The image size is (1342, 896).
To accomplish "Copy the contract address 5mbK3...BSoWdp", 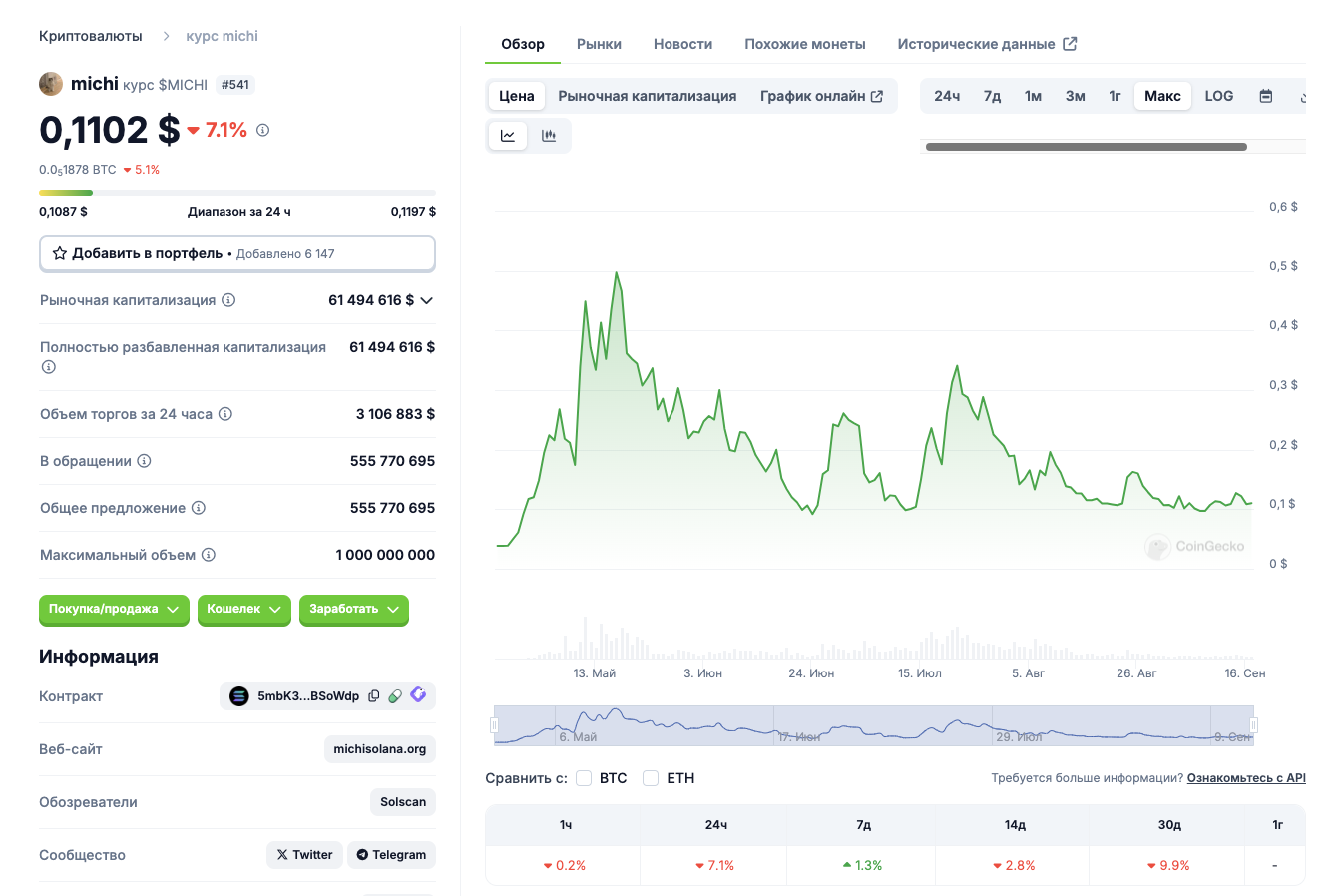I will coord(374,696).
